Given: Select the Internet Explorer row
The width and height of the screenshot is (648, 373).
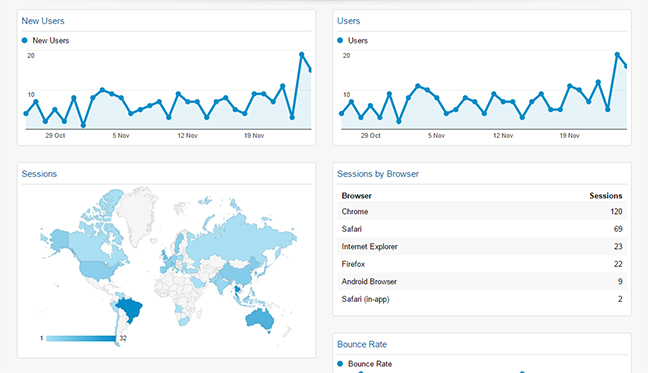Looking at the screenshot, I should click(482, 247).
